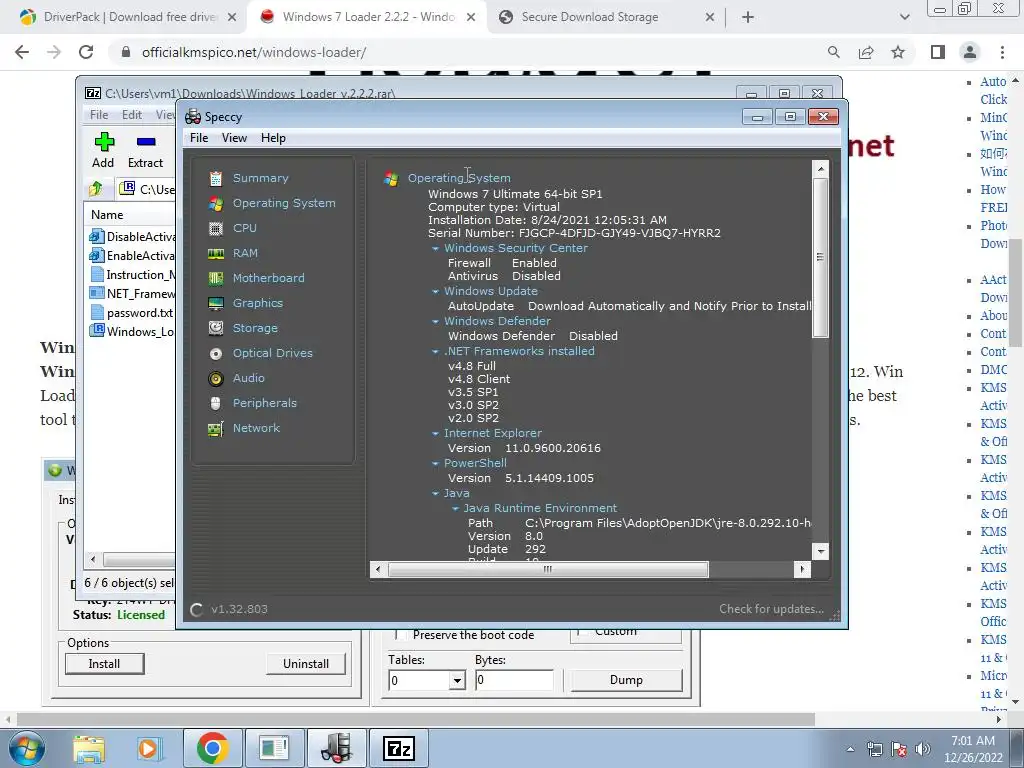Switch to DriverPack browser tab

pos(127,17)
